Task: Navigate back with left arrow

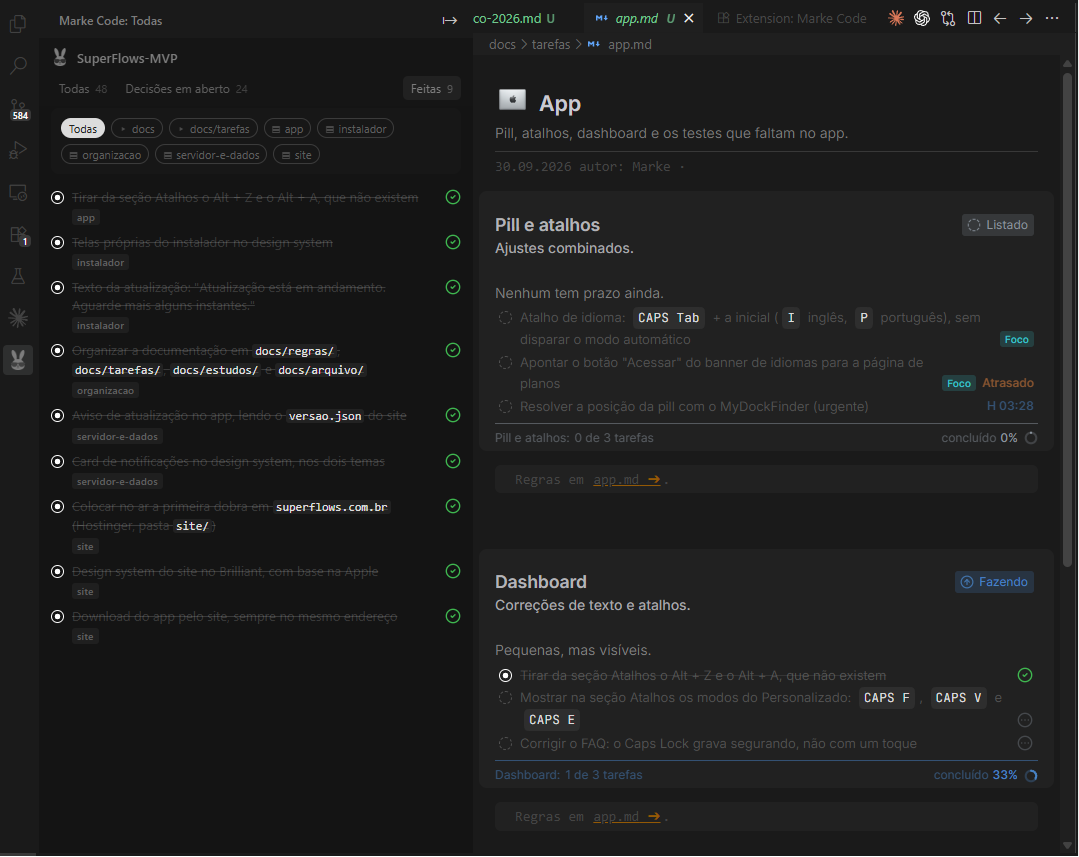Action: [x=1000, y=19]
